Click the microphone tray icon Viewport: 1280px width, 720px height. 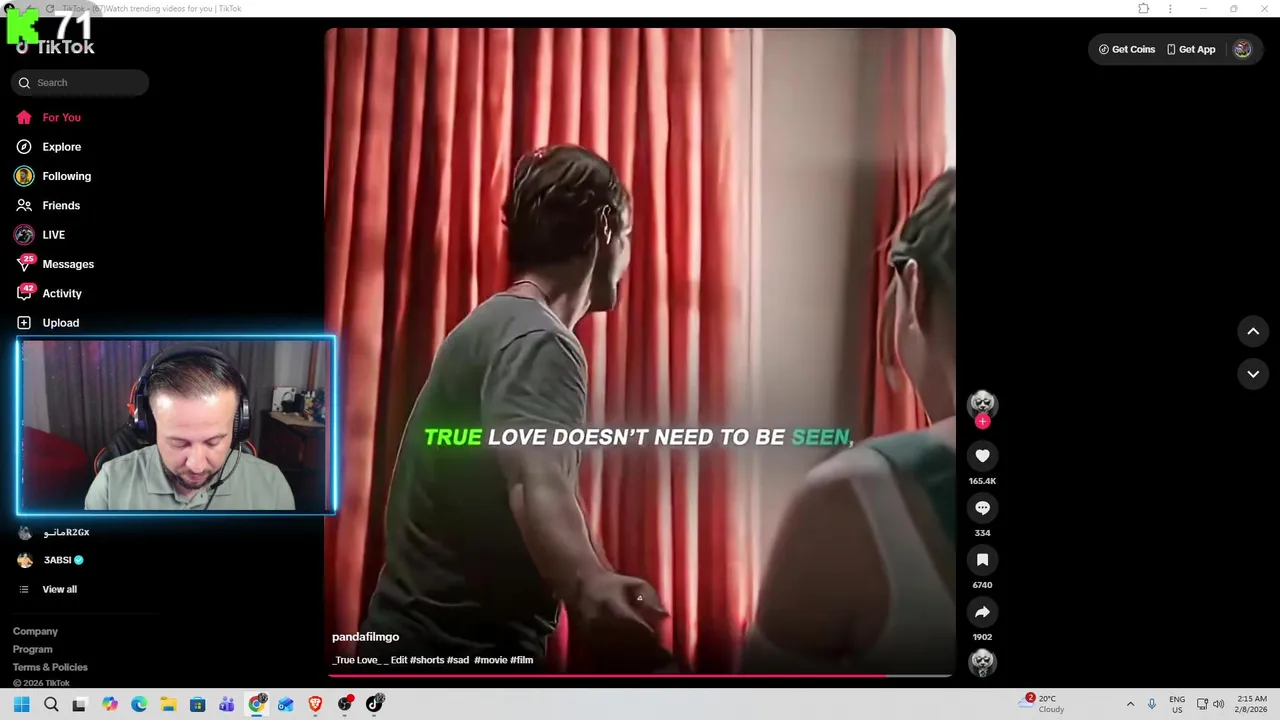(1152, 704)
